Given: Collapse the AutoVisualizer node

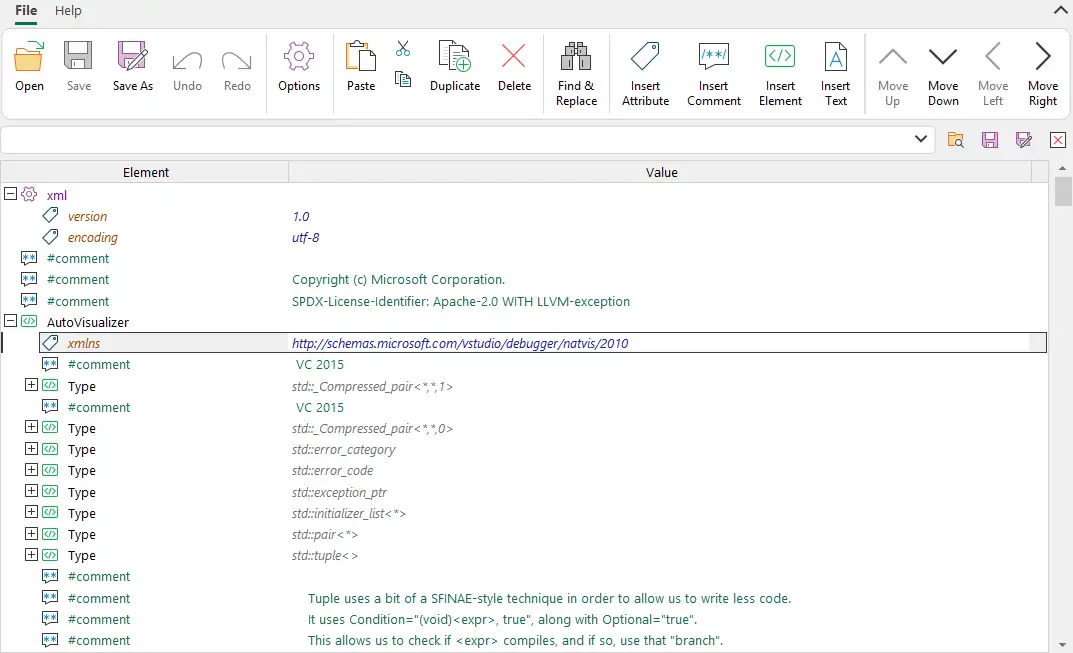Looking at the screenshot, I should (10, 320).
